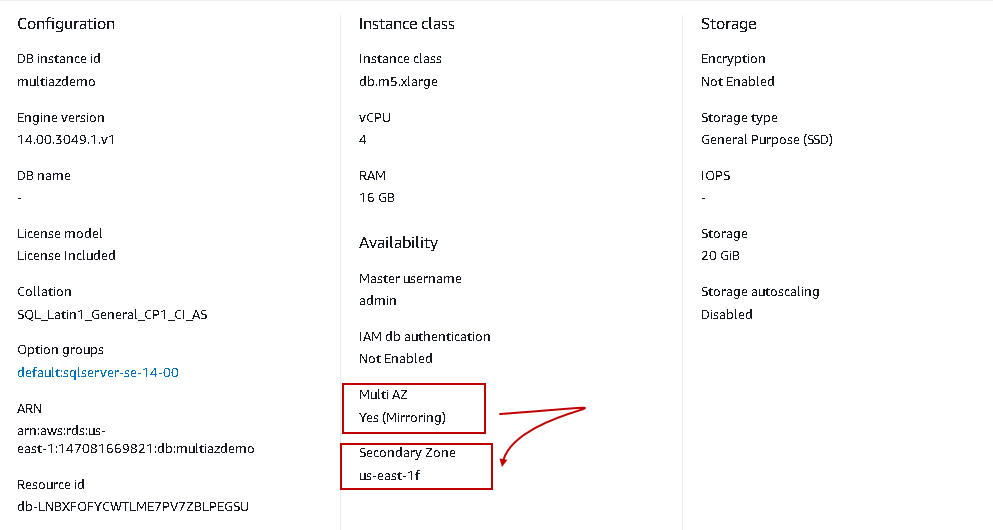Click the 20 GiB storage value
The image size is (993, 530).
pyautogui.click(x=720, y=255)
